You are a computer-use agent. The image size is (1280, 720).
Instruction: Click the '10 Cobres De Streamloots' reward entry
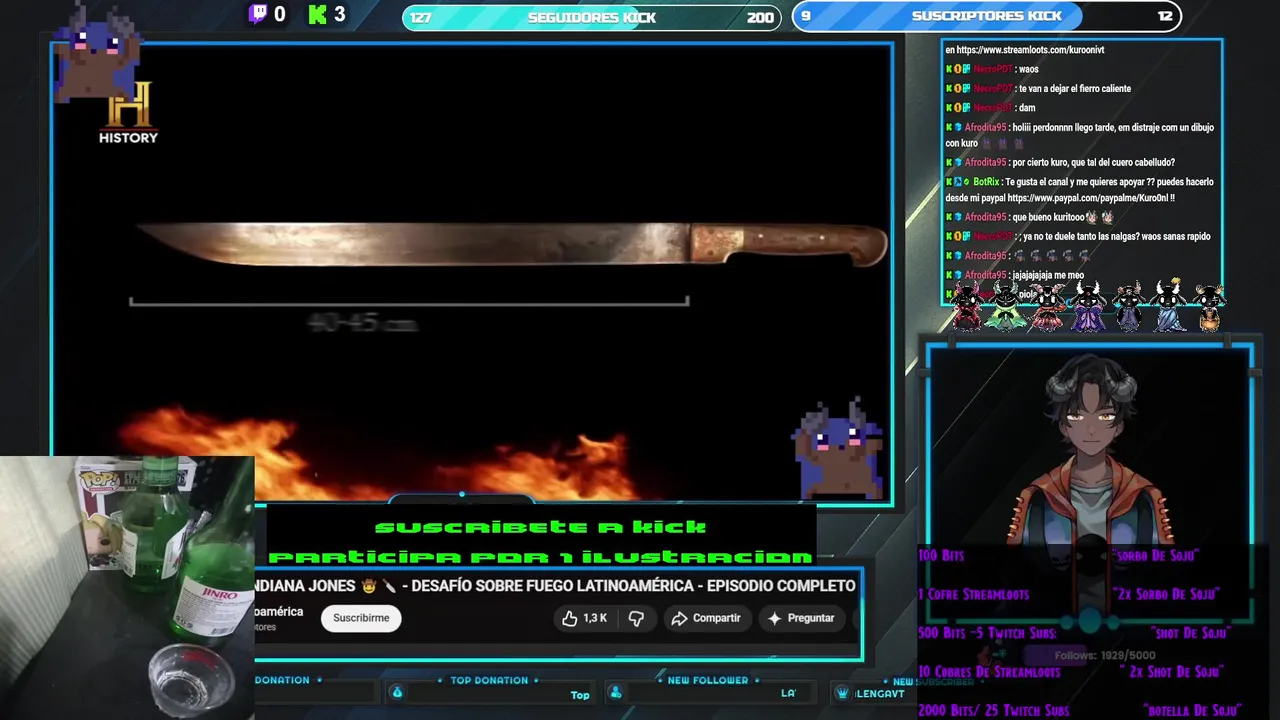990,672
